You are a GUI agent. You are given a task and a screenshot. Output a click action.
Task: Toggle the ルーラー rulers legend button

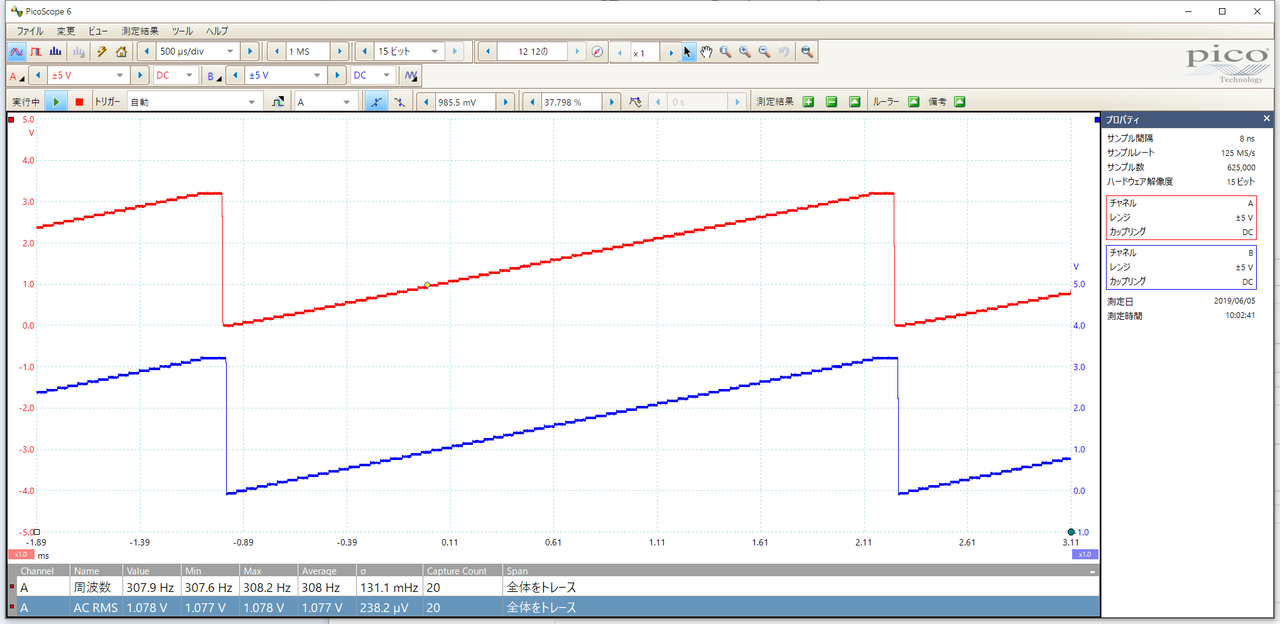[913, 102]
